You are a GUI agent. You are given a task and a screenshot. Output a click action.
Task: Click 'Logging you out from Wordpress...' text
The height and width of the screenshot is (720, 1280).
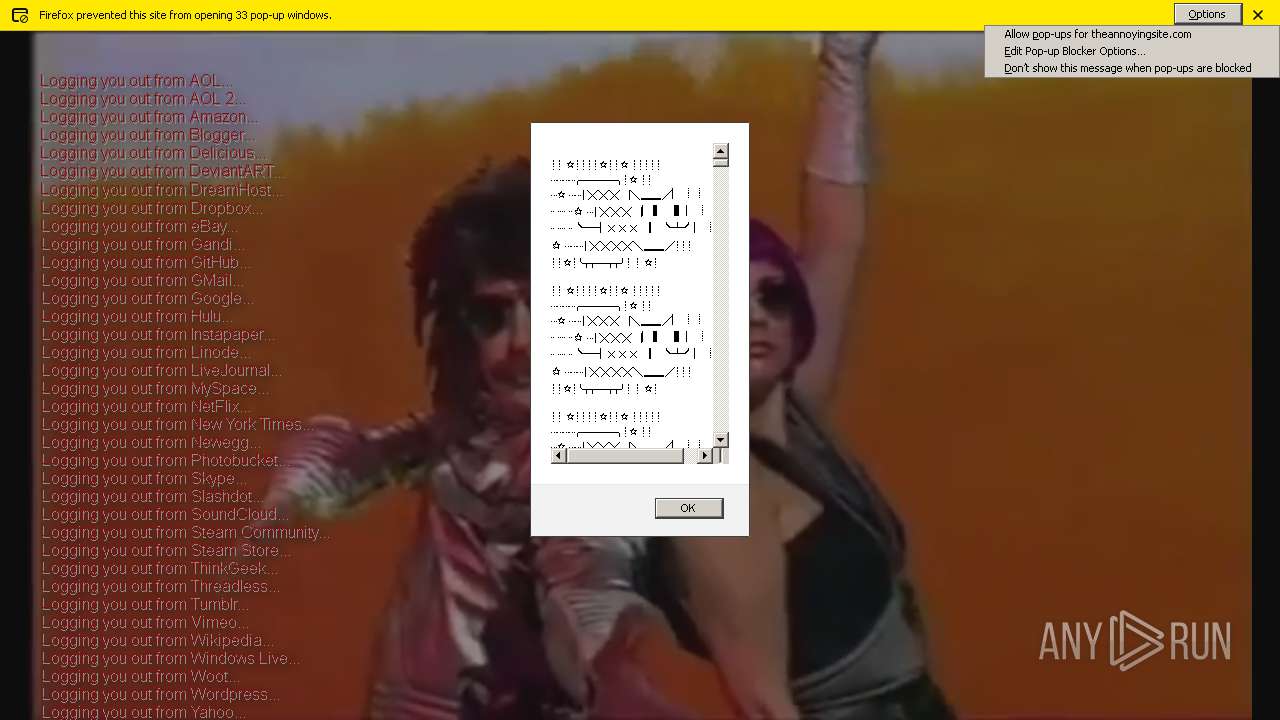160,694
